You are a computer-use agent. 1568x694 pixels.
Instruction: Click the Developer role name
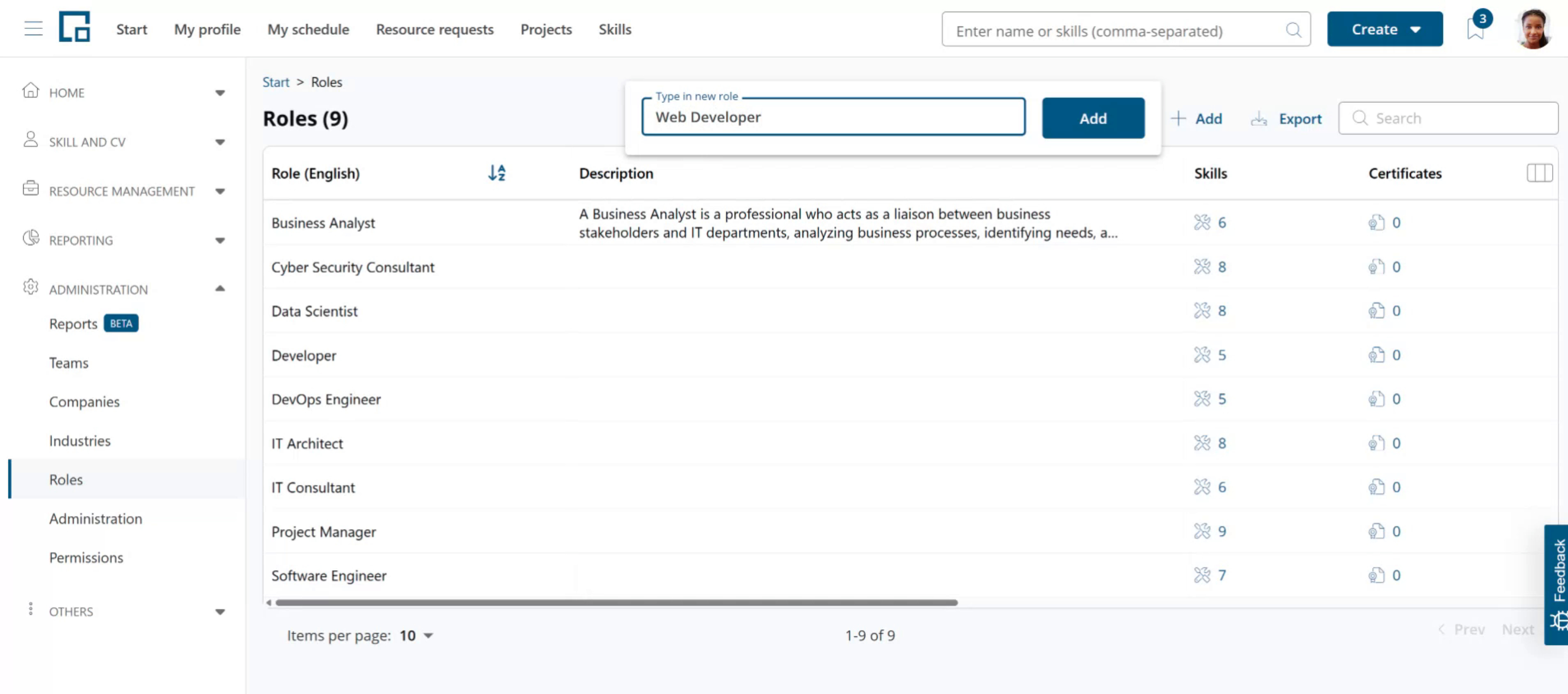(304, 355)
